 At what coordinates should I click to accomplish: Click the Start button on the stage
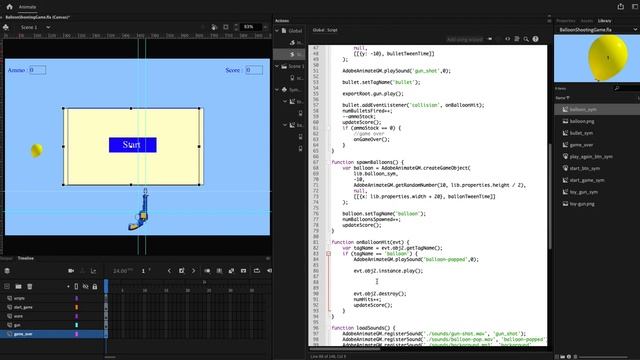[133, 145]
